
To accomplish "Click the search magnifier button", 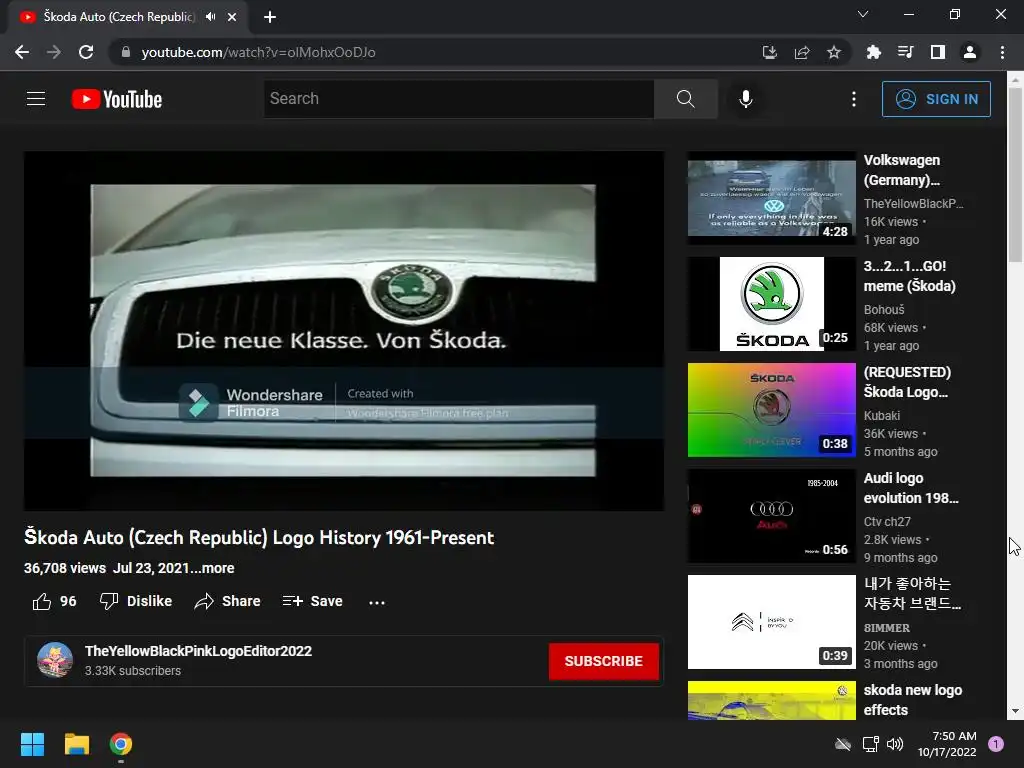I will pos(685,99).
